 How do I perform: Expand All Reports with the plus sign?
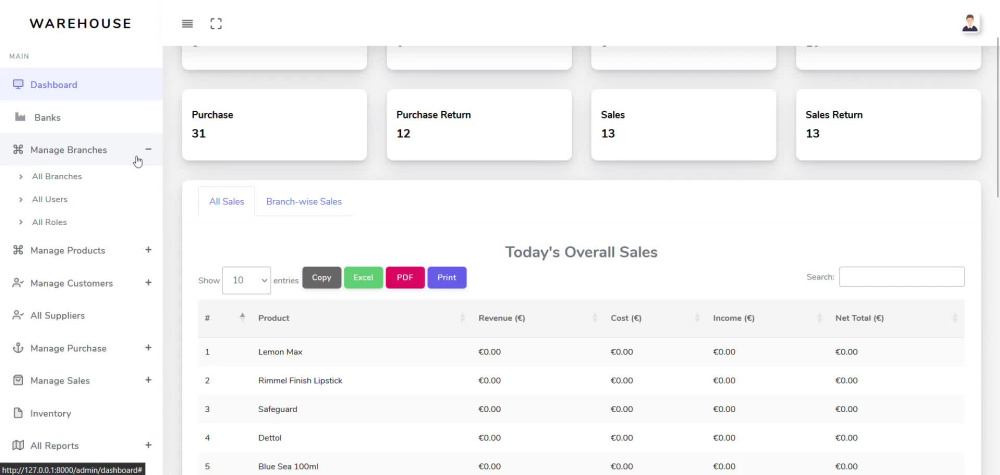(148, 445)
